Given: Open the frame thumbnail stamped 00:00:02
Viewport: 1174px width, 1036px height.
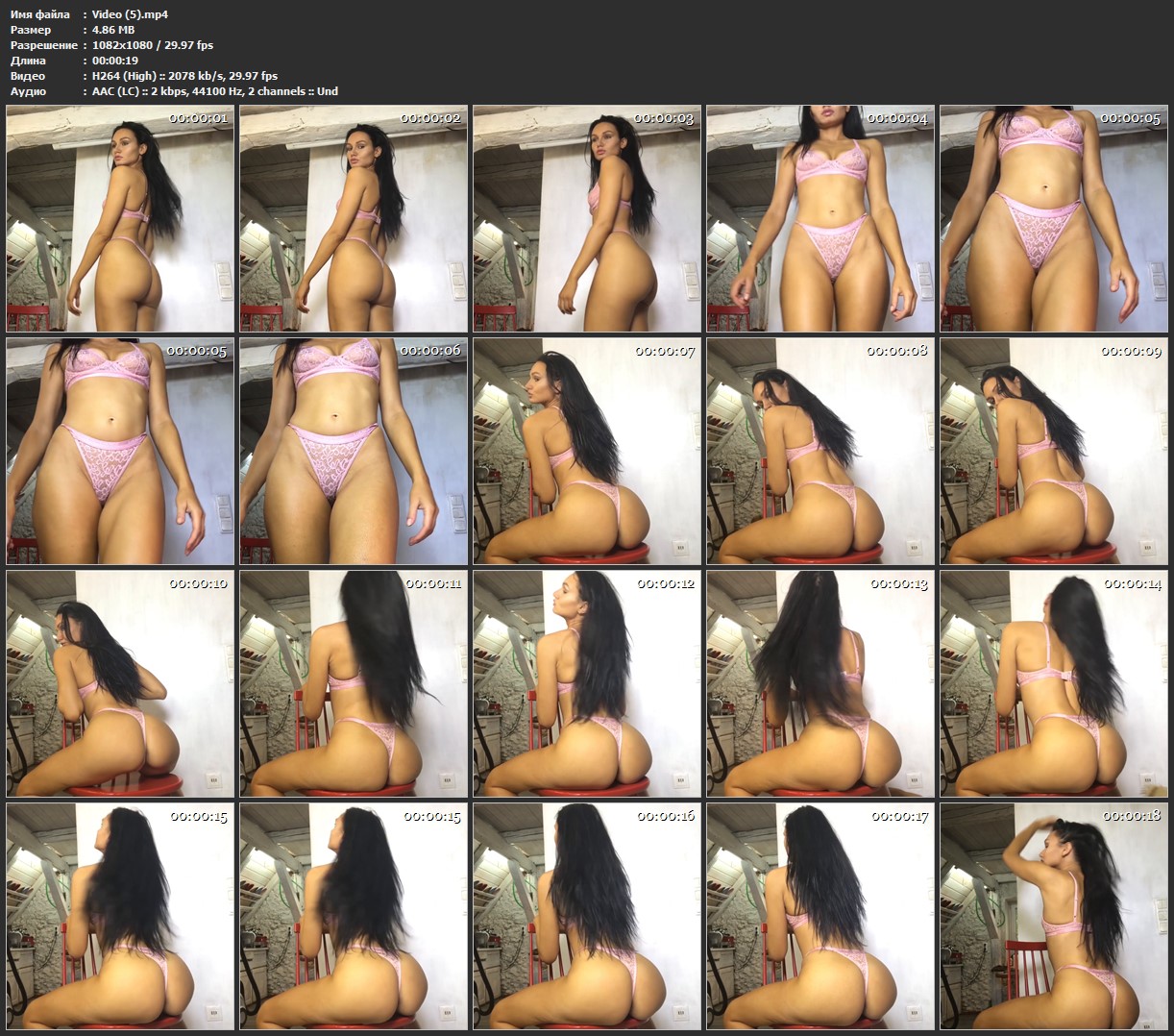Looking at the screenshot, I should pyautogui.click(x=354, y=218).
